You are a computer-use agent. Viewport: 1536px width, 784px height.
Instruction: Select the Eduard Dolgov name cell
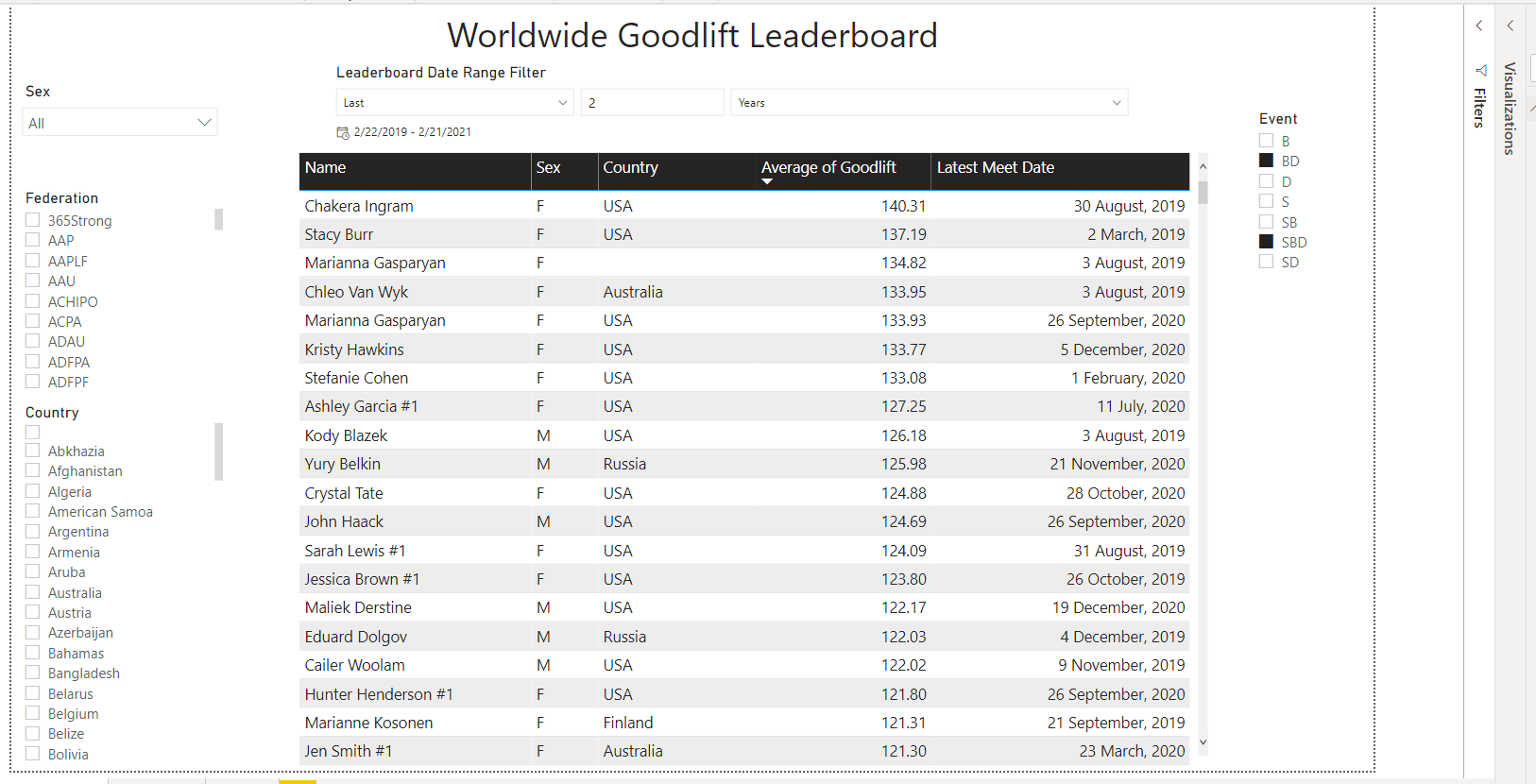(356, 637)
